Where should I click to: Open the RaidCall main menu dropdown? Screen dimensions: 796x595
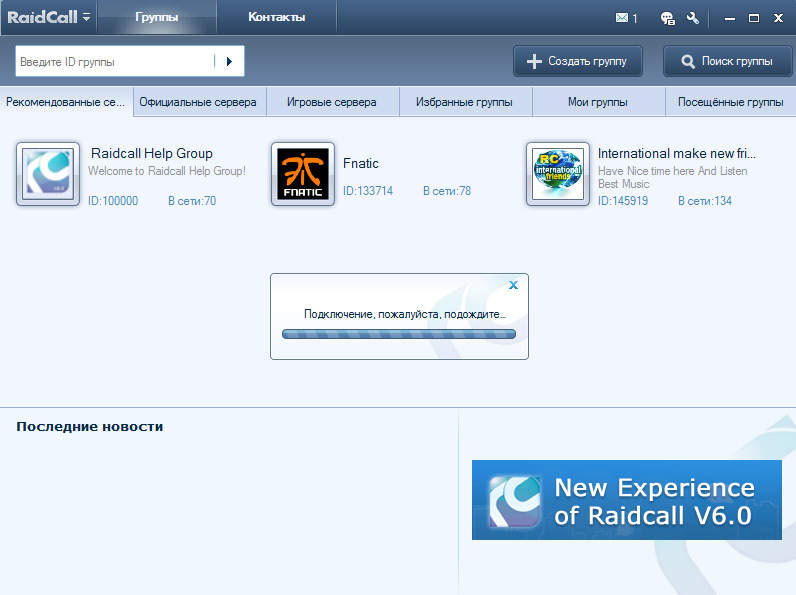(48, 17)
